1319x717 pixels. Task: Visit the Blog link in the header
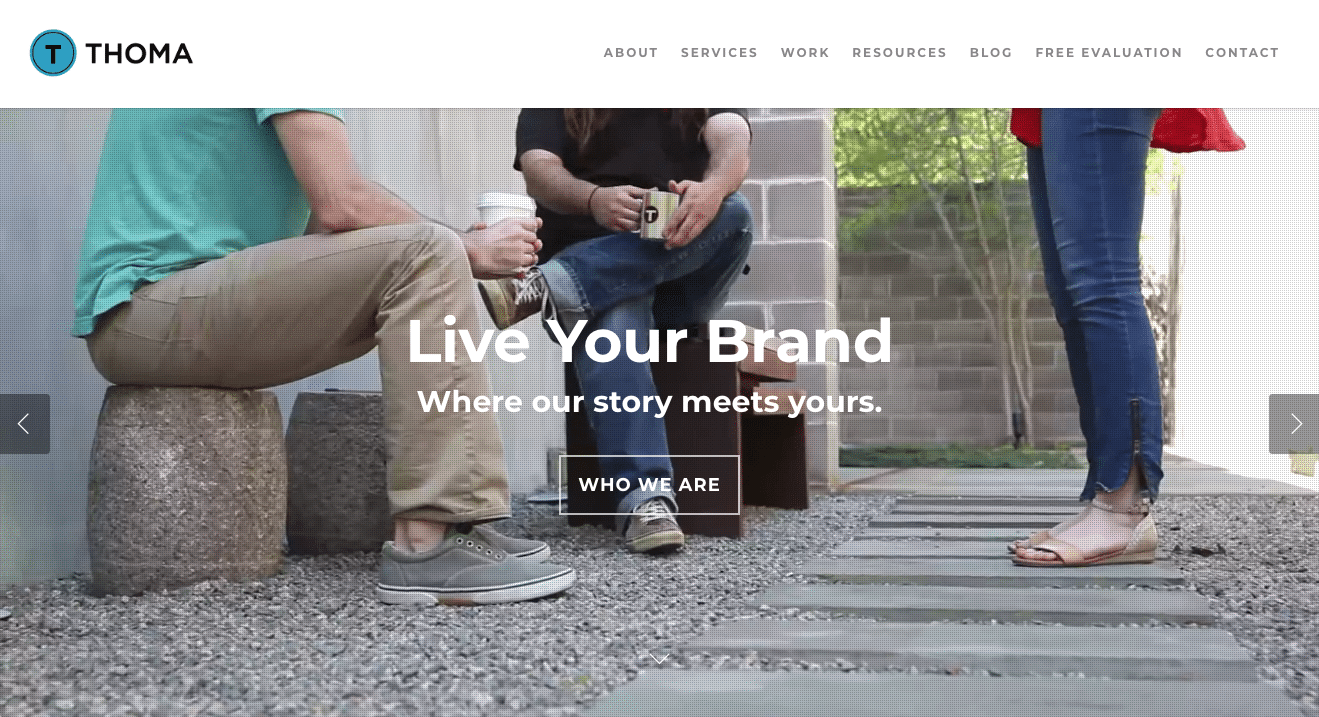tap(991, 53)
